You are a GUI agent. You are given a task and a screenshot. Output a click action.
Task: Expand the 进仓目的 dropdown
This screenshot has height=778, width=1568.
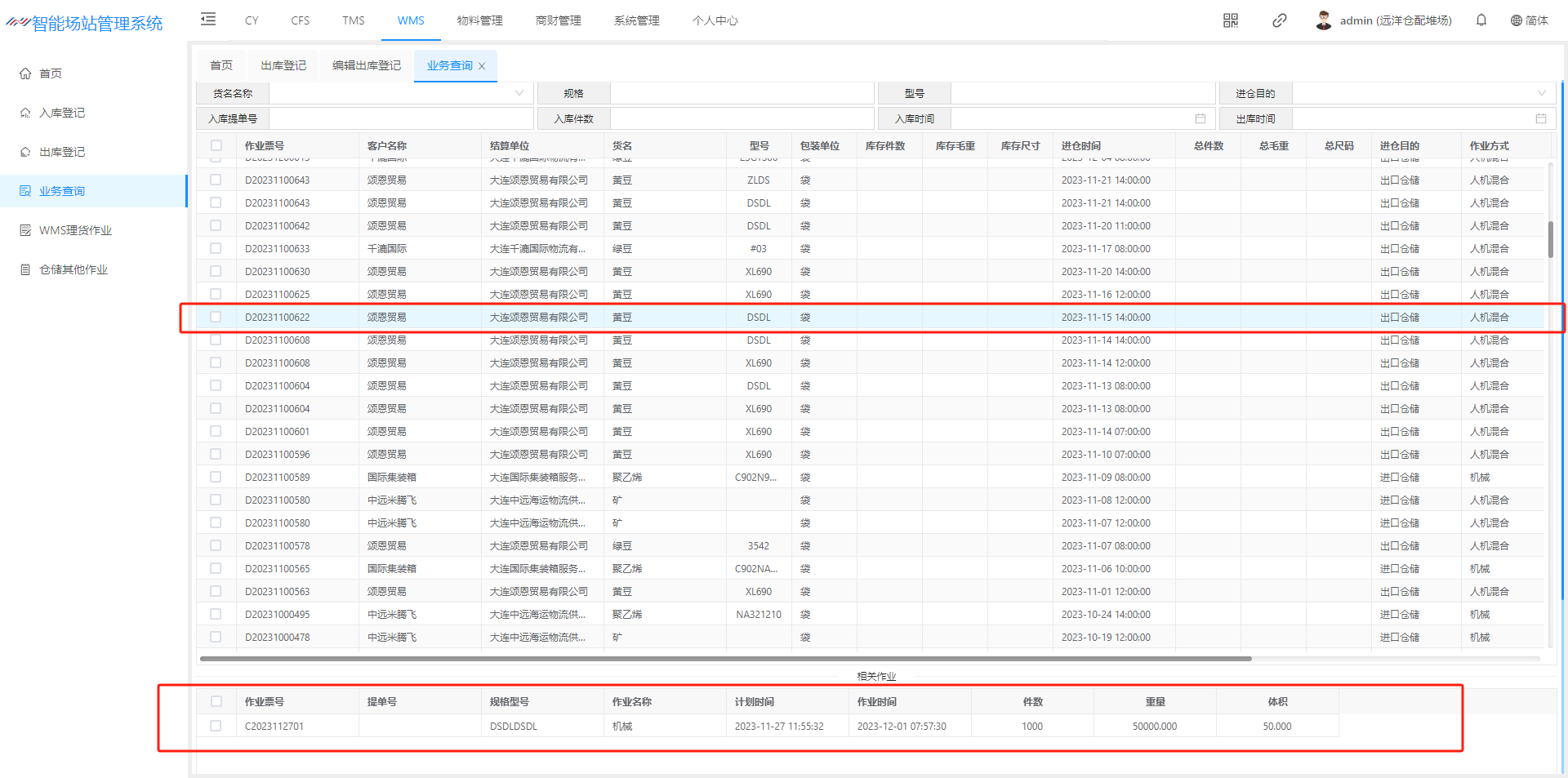(1541, 93)
